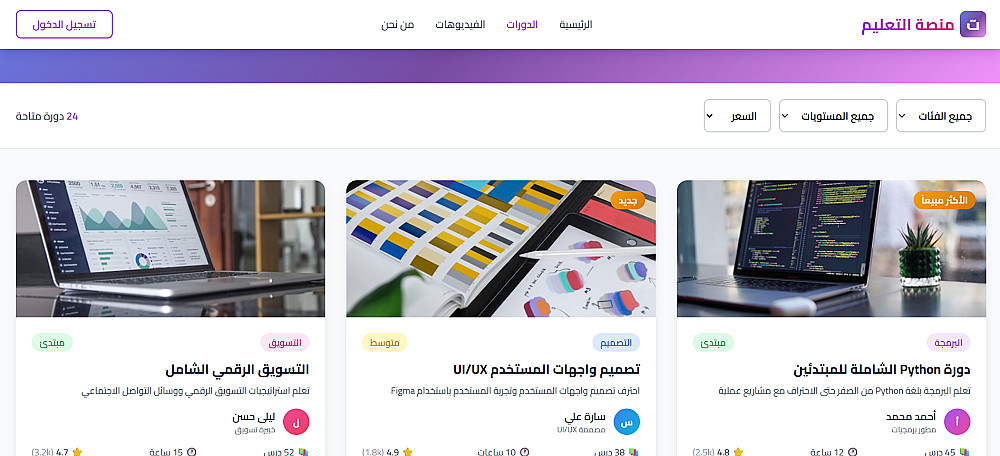
Task: Open the السعر price filter dropdown
Action: [x=737, y=116]
